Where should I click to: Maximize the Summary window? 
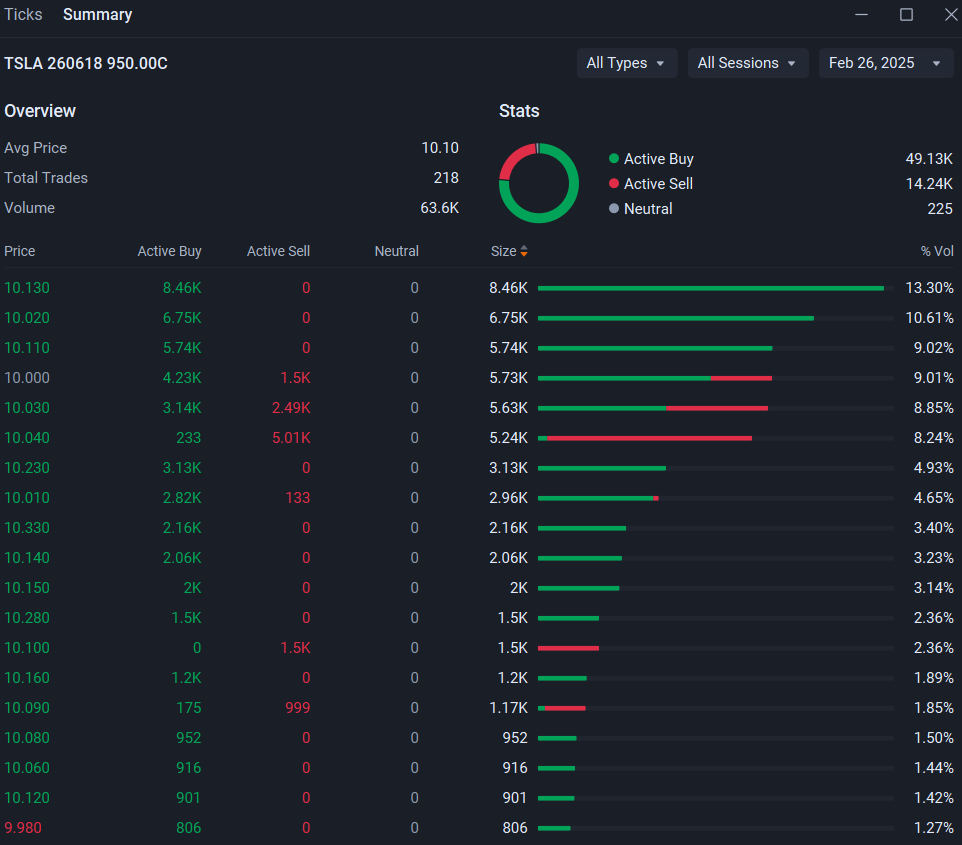906,14
